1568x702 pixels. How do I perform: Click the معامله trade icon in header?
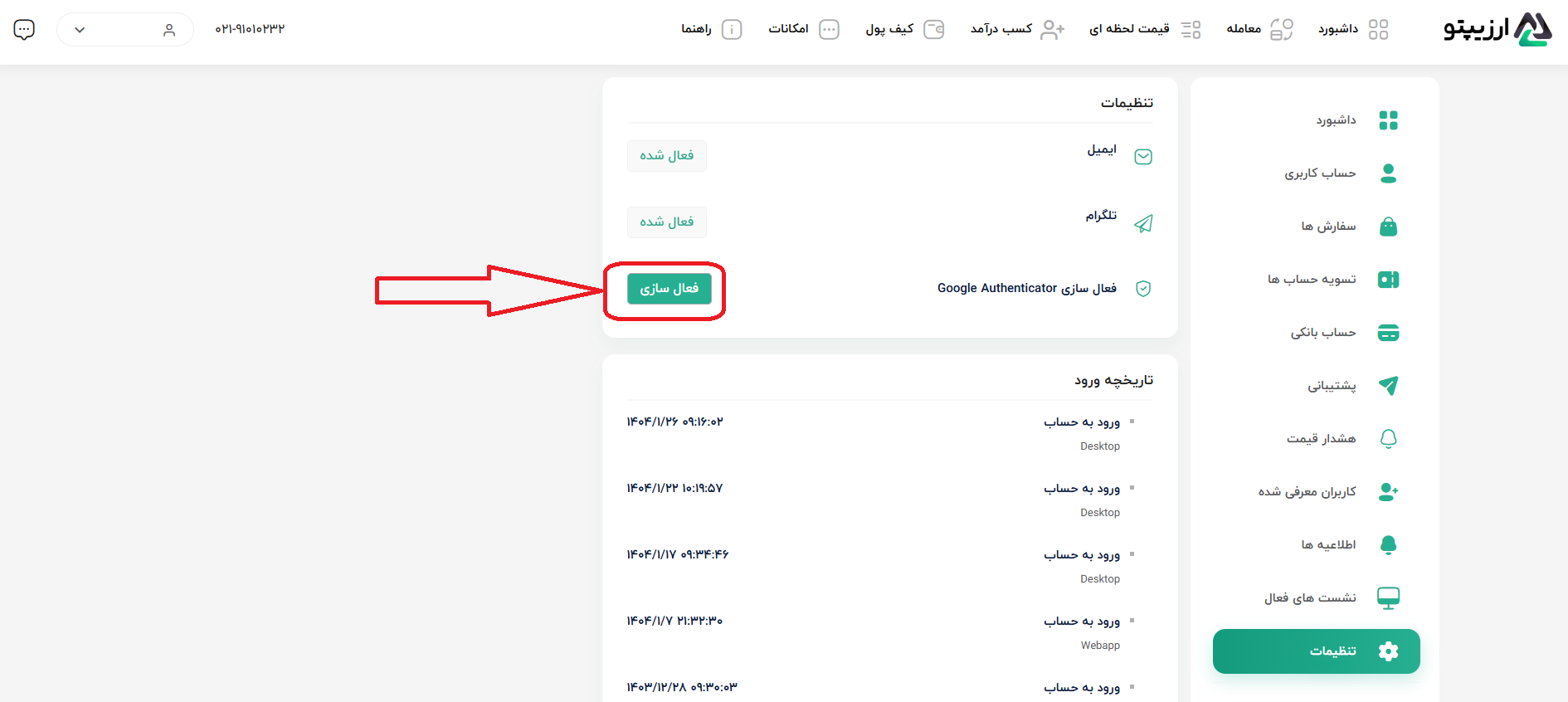pyautogui.click(x=1282, y=29)
